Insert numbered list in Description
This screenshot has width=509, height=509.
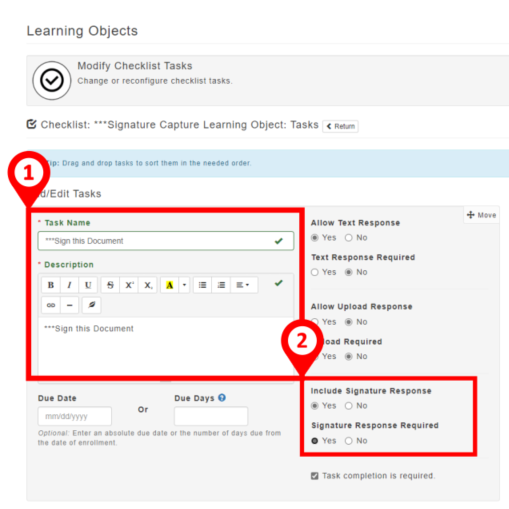(x=221, y=285)
